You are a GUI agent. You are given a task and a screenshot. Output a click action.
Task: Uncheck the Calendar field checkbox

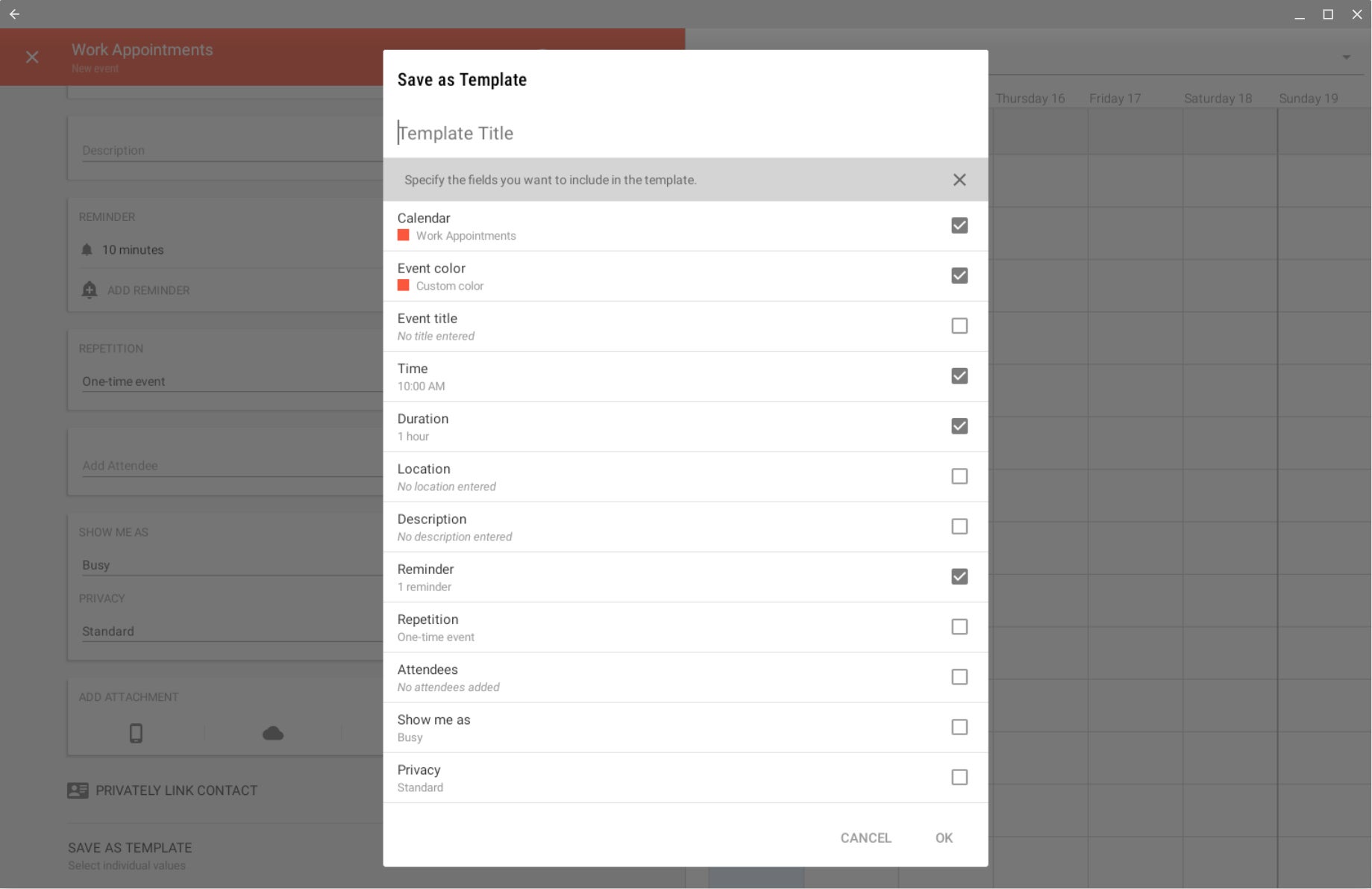[x=959, y=225]
